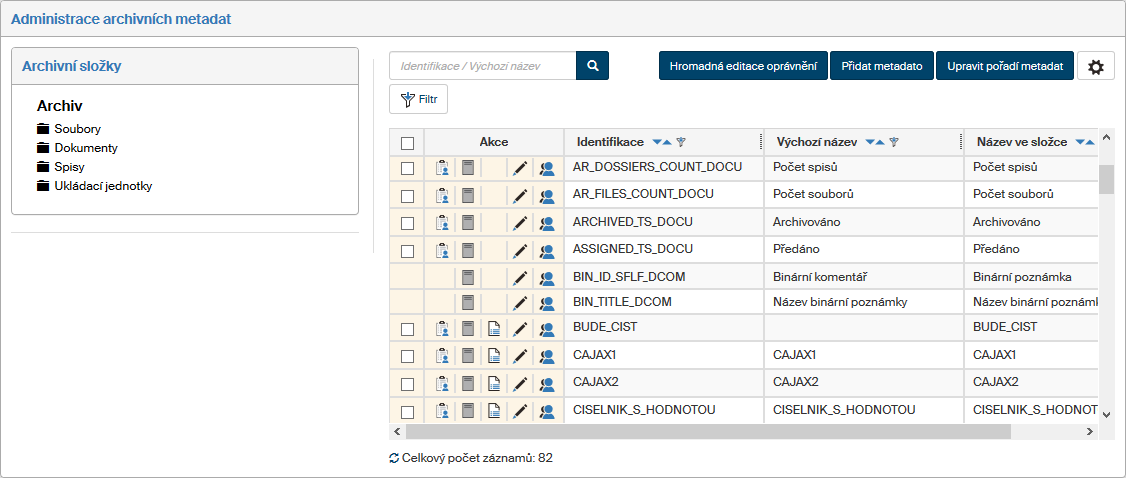Click the list document icon for BUDE_CIST
1126x478 pixels.
click(x=494, y=328)
